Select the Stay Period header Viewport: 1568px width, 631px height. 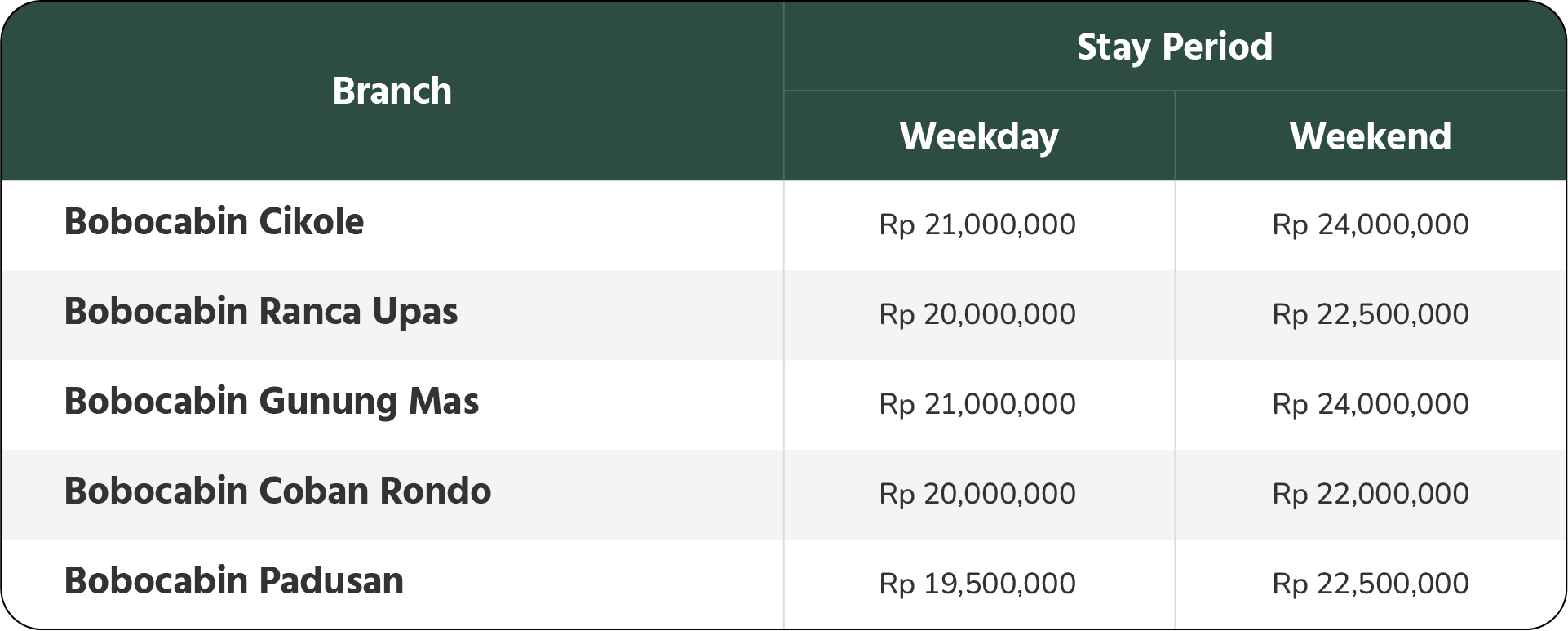click(x=1174, y=47)
